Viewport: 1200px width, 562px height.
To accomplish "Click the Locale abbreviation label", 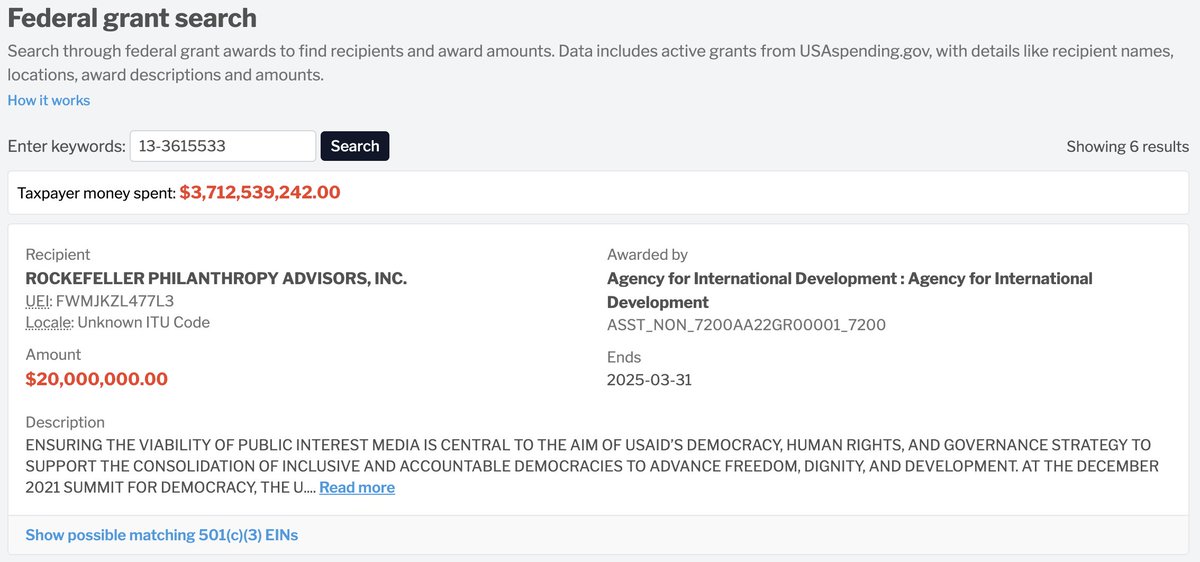I will coord(48,322).
